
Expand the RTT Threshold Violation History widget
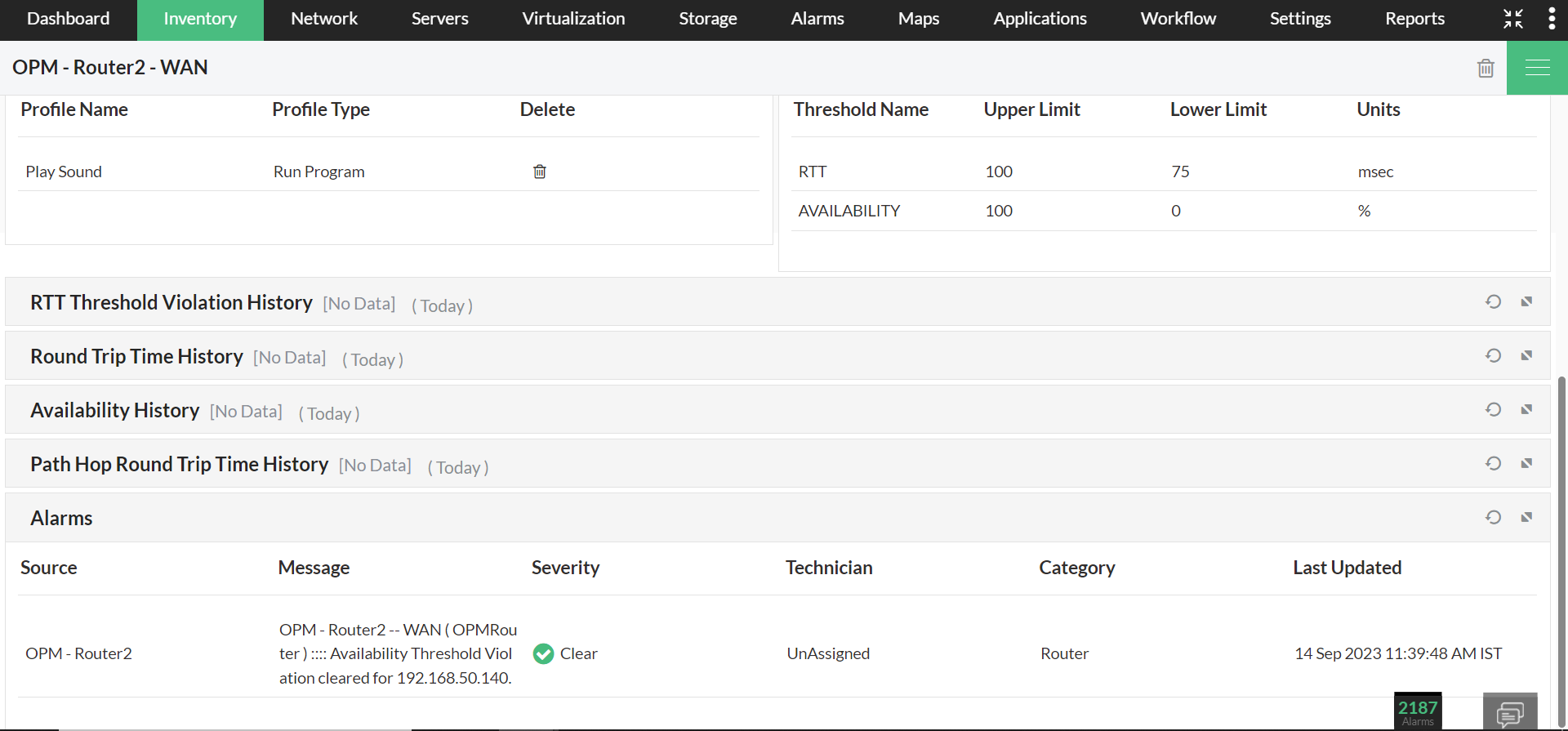1526,302
